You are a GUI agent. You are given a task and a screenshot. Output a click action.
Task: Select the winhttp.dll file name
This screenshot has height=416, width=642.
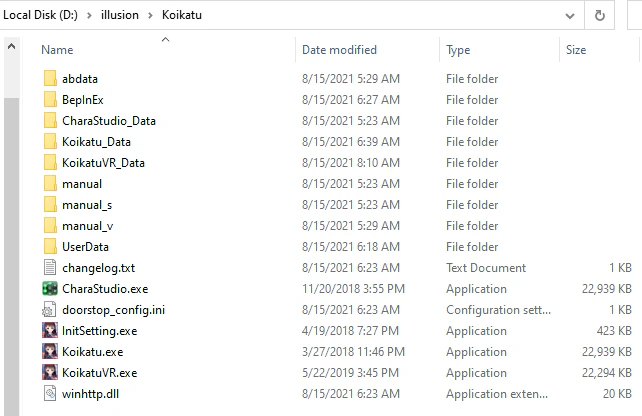tap(90, 394)
